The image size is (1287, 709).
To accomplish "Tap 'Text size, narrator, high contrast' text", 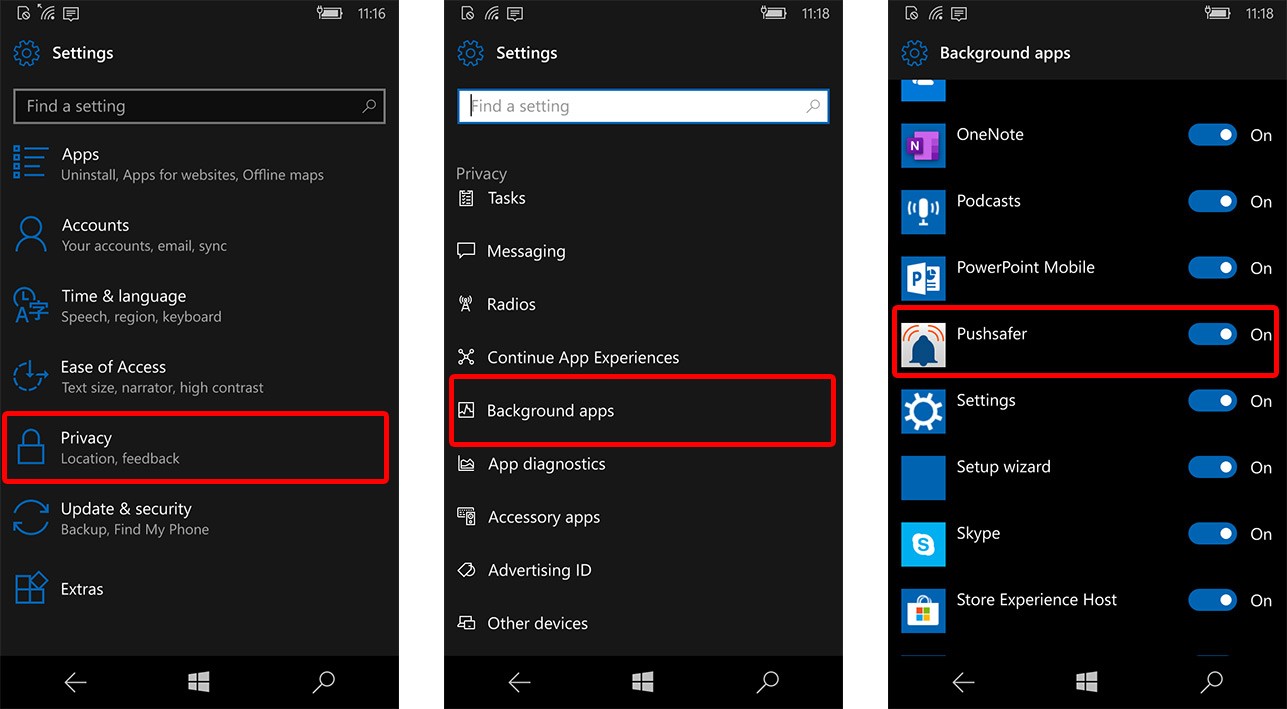I will pyautogui.click(x=162, y=388).
